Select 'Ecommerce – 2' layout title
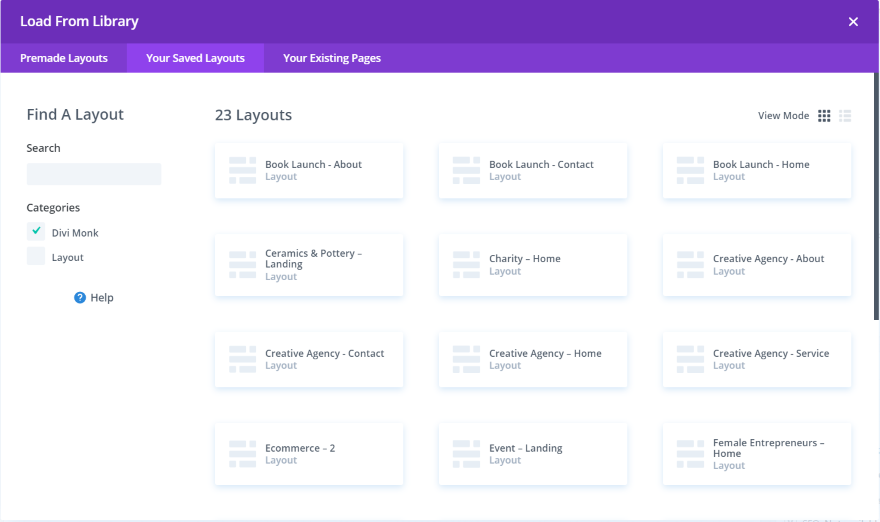Screen dimensions: 880x522 tap(300, 448)
